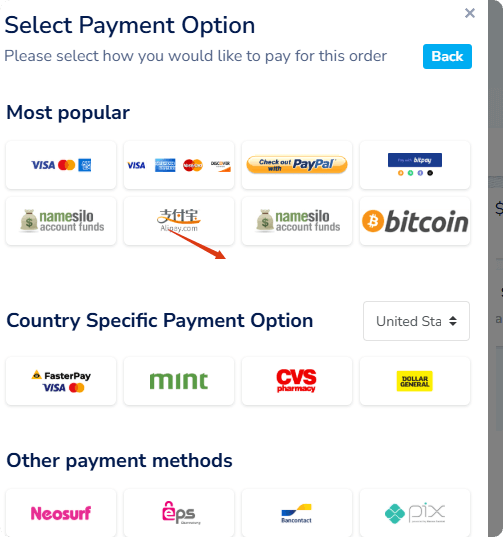Choose the Visa Mastercard Amex card option

tap(61, 165)
